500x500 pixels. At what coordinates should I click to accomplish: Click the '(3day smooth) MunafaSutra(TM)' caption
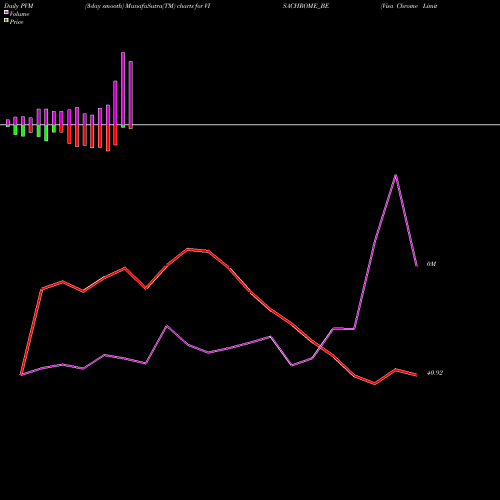[130, 6]
